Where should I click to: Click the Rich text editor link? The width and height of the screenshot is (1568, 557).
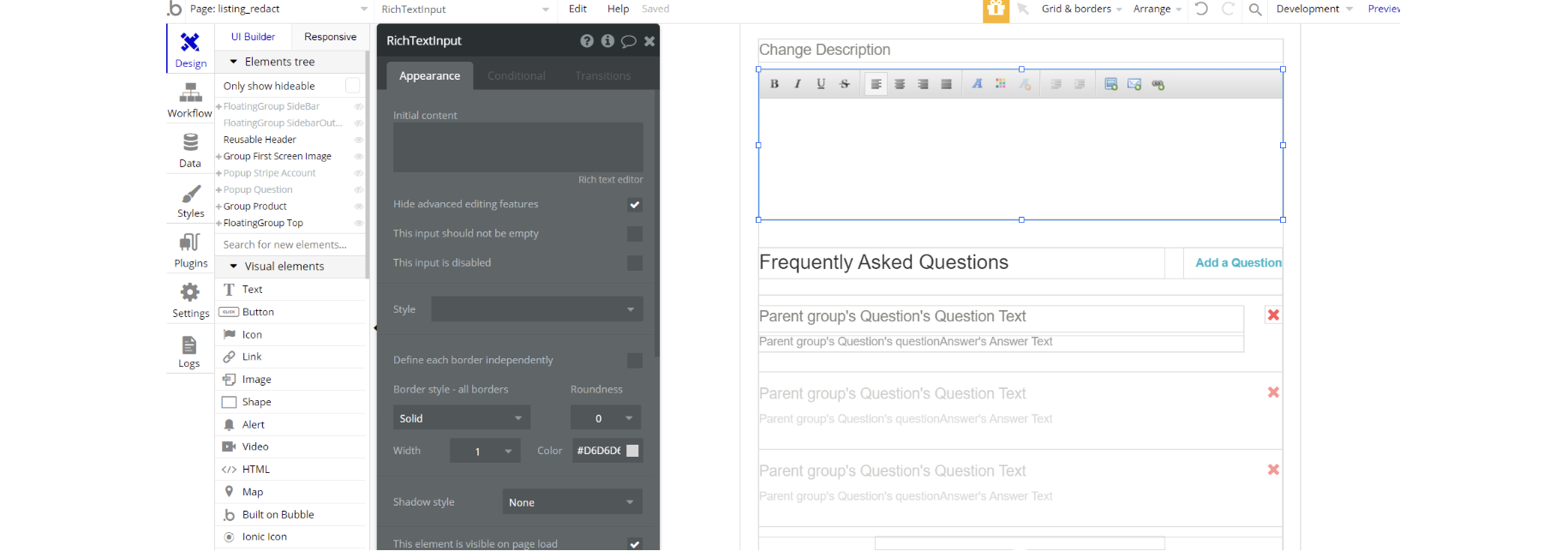pos(610,180)
